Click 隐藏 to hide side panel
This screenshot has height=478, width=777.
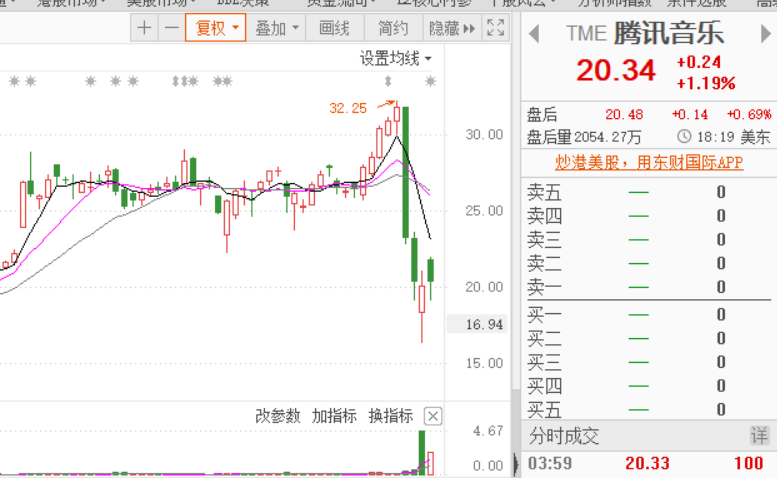[452, 28]
